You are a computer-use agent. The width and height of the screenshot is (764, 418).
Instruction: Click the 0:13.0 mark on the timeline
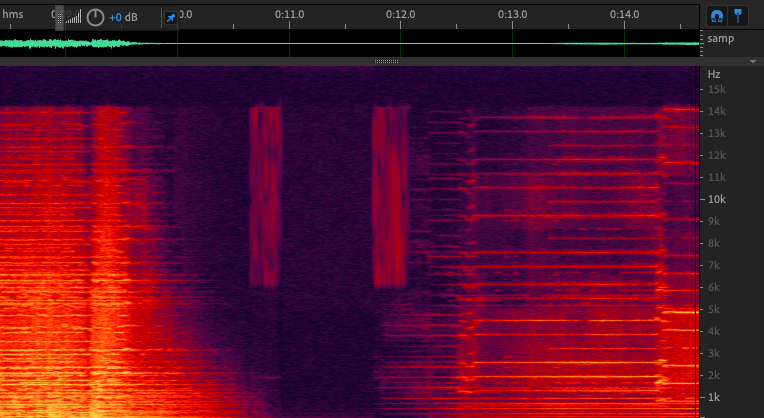pos(512,14)
